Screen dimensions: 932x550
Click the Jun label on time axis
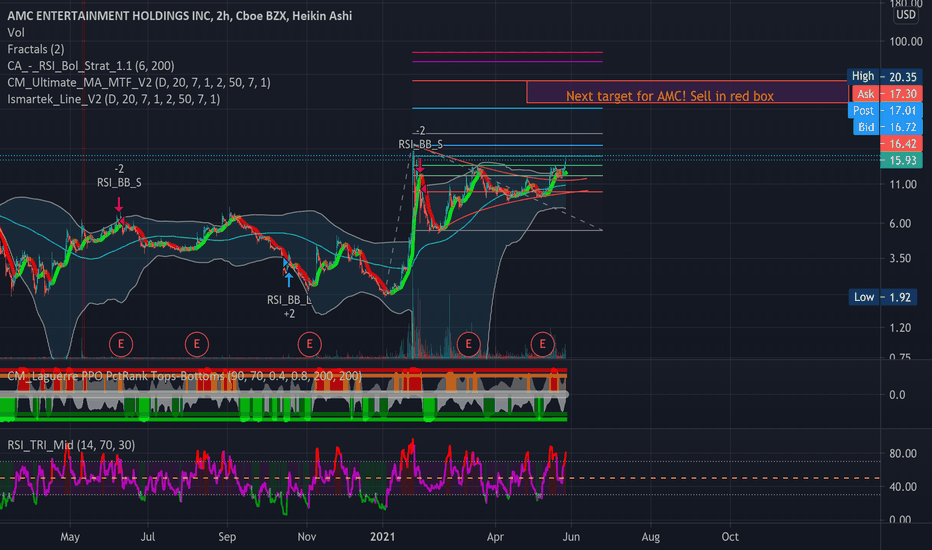click(571, 537)
